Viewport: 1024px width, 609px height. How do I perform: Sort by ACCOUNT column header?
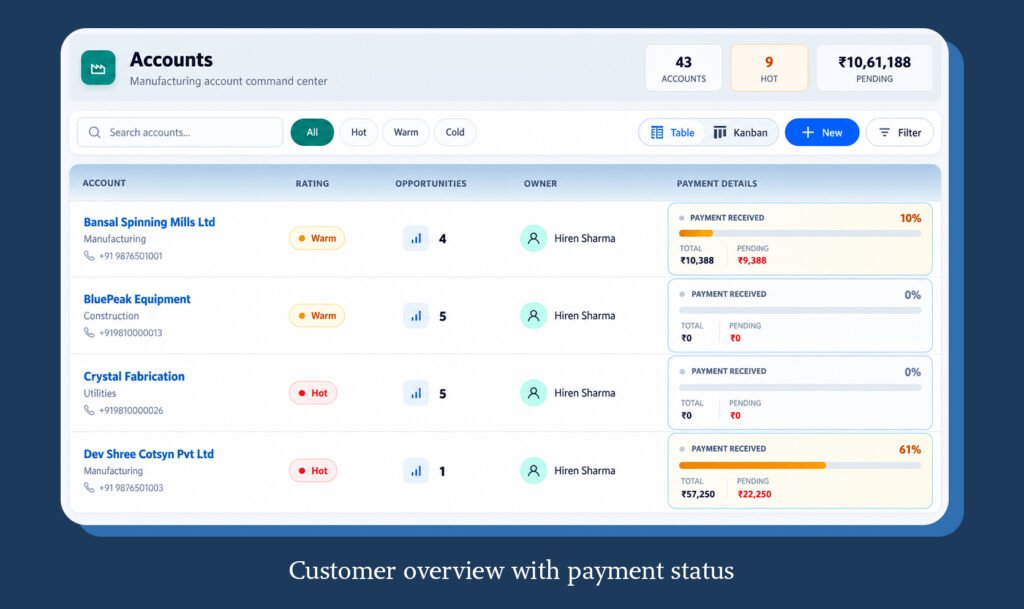point(104,183)
